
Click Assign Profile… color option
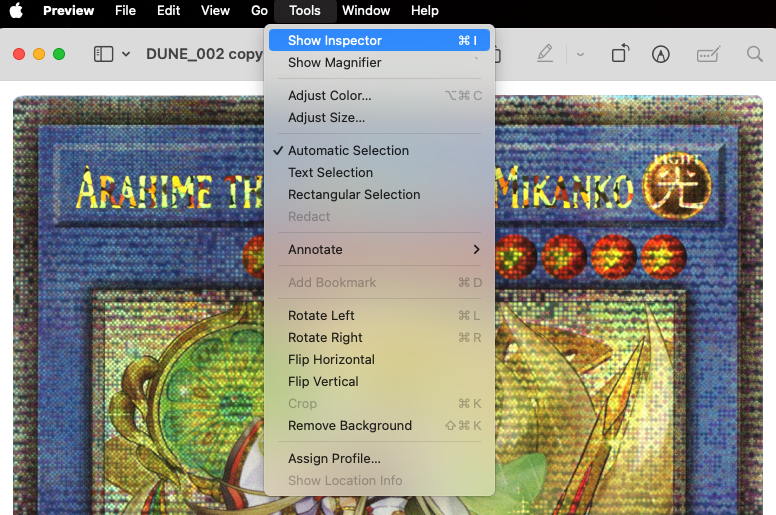[334, 459]
